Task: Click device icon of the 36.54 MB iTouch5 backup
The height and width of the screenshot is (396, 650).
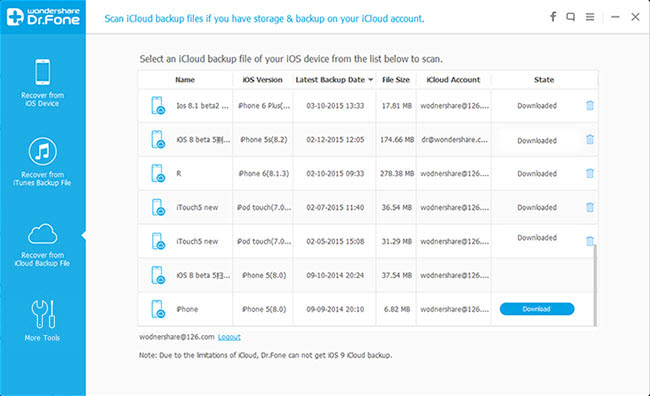Action: pos(158,207)
